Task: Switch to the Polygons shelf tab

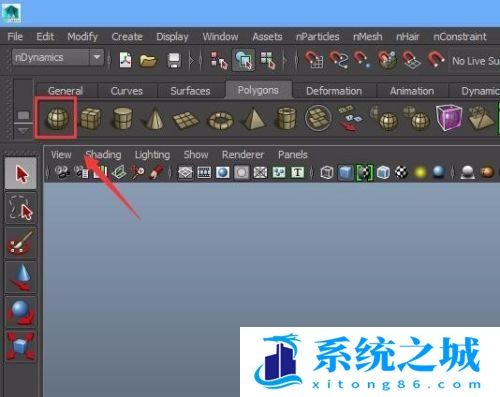Action: tap(258, 90)
